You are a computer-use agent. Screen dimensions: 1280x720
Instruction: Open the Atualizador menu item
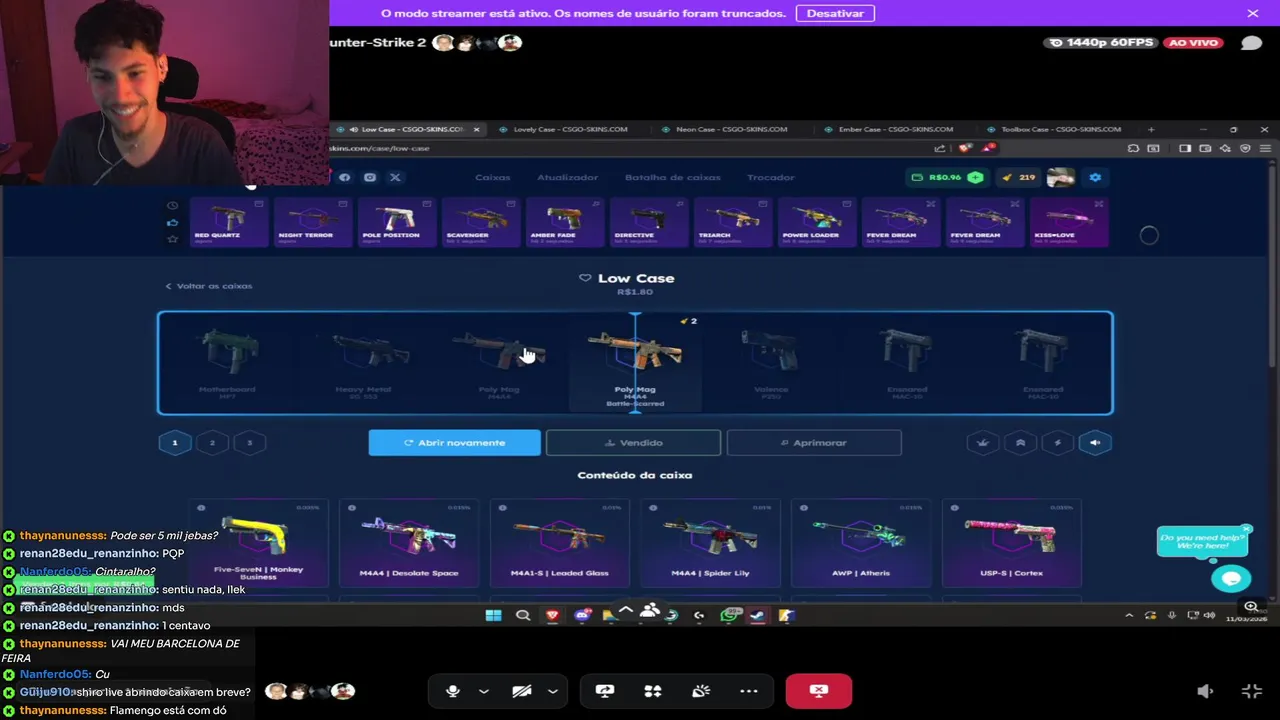pos(567,177)
